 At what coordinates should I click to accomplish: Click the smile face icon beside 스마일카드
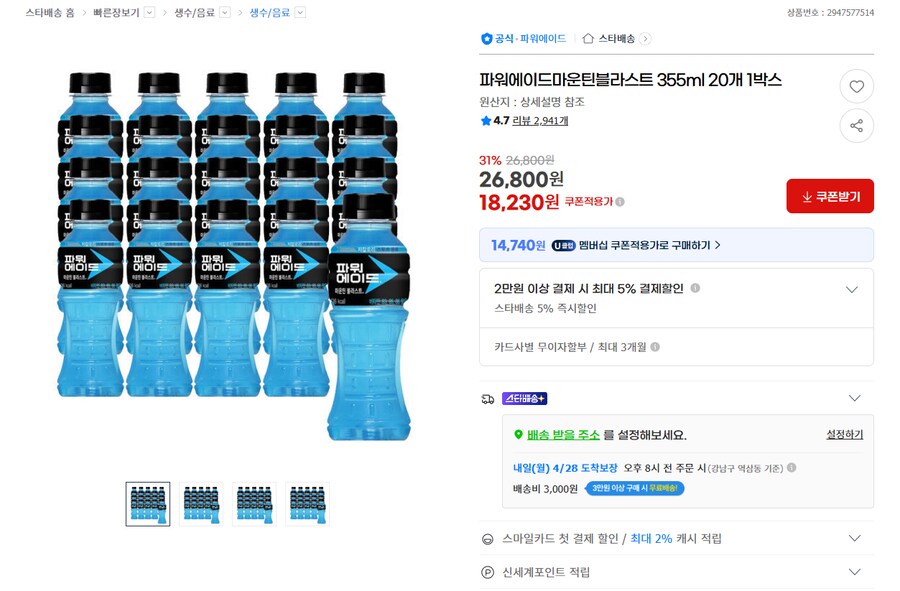(489, 538)
